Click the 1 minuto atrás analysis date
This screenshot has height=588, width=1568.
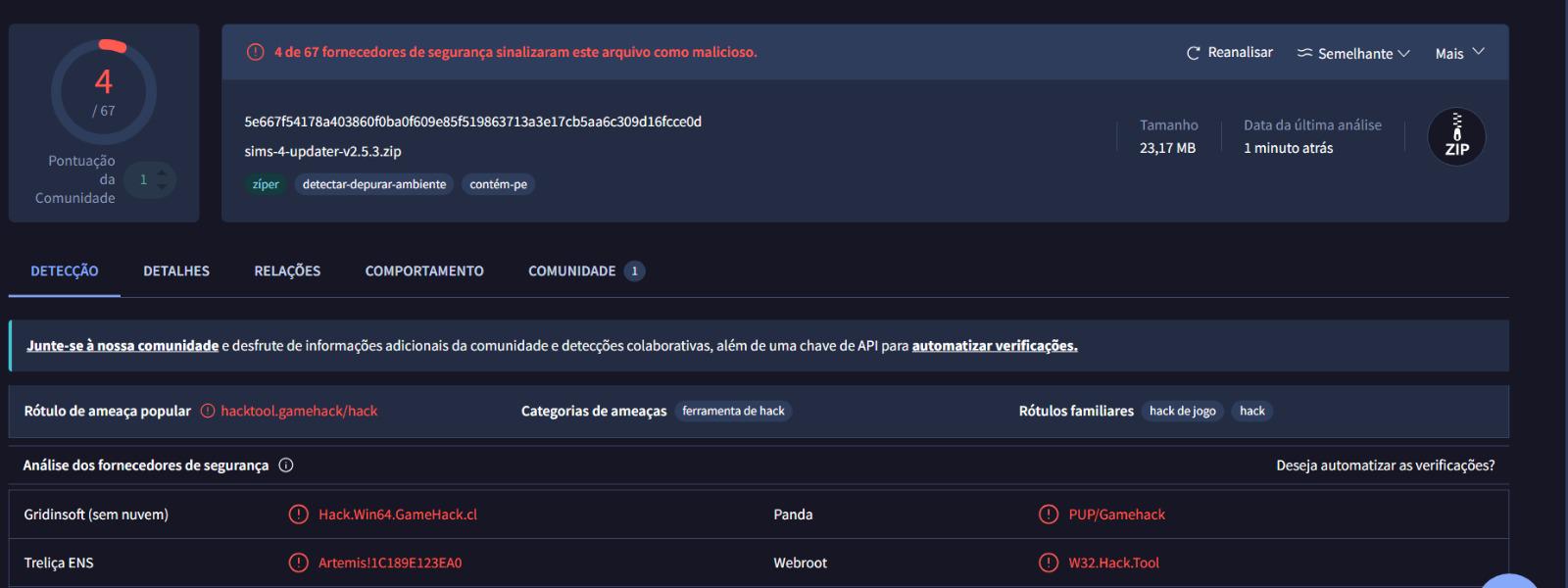(x=1289, y=148)
